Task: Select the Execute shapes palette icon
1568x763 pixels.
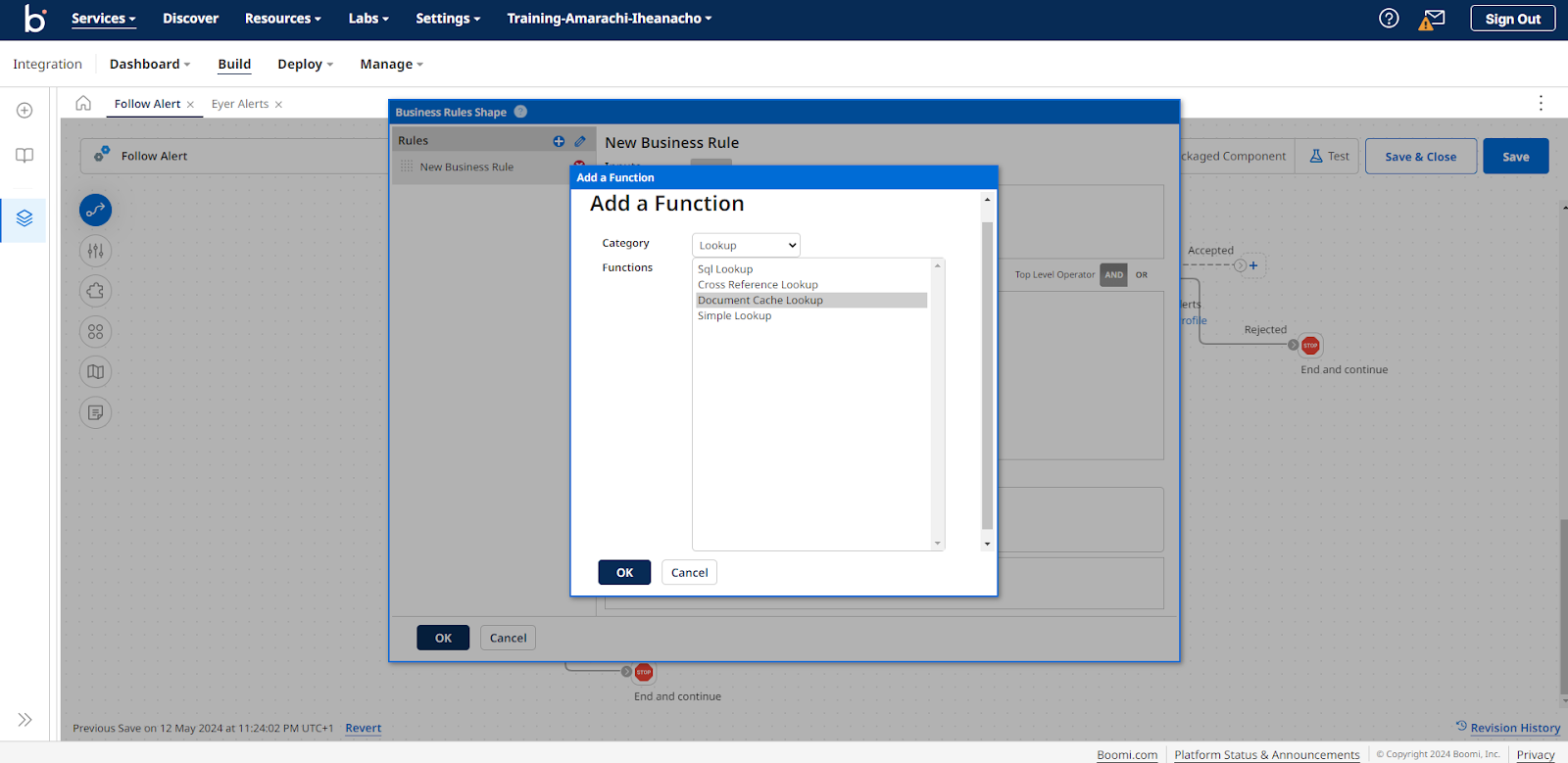Action: click(x=95, y=210)
